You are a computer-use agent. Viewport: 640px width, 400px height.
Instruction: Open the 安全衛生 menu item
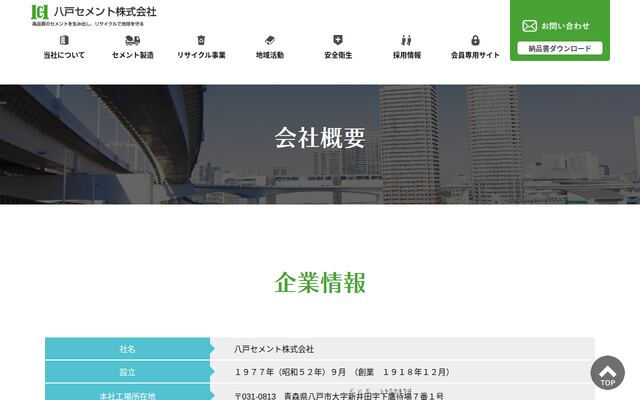click(338, 55)
